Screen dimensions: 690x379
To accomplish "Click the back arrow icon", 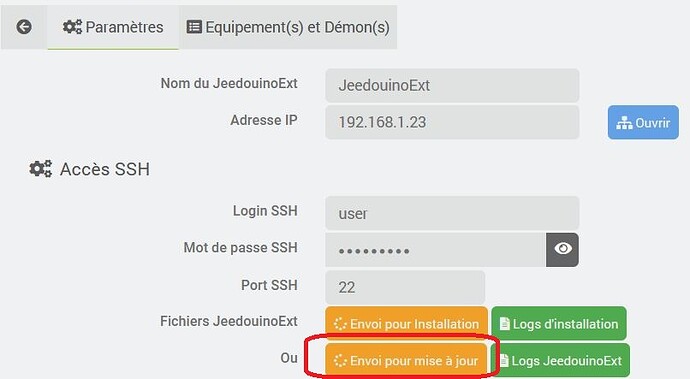I will [24, 27].
